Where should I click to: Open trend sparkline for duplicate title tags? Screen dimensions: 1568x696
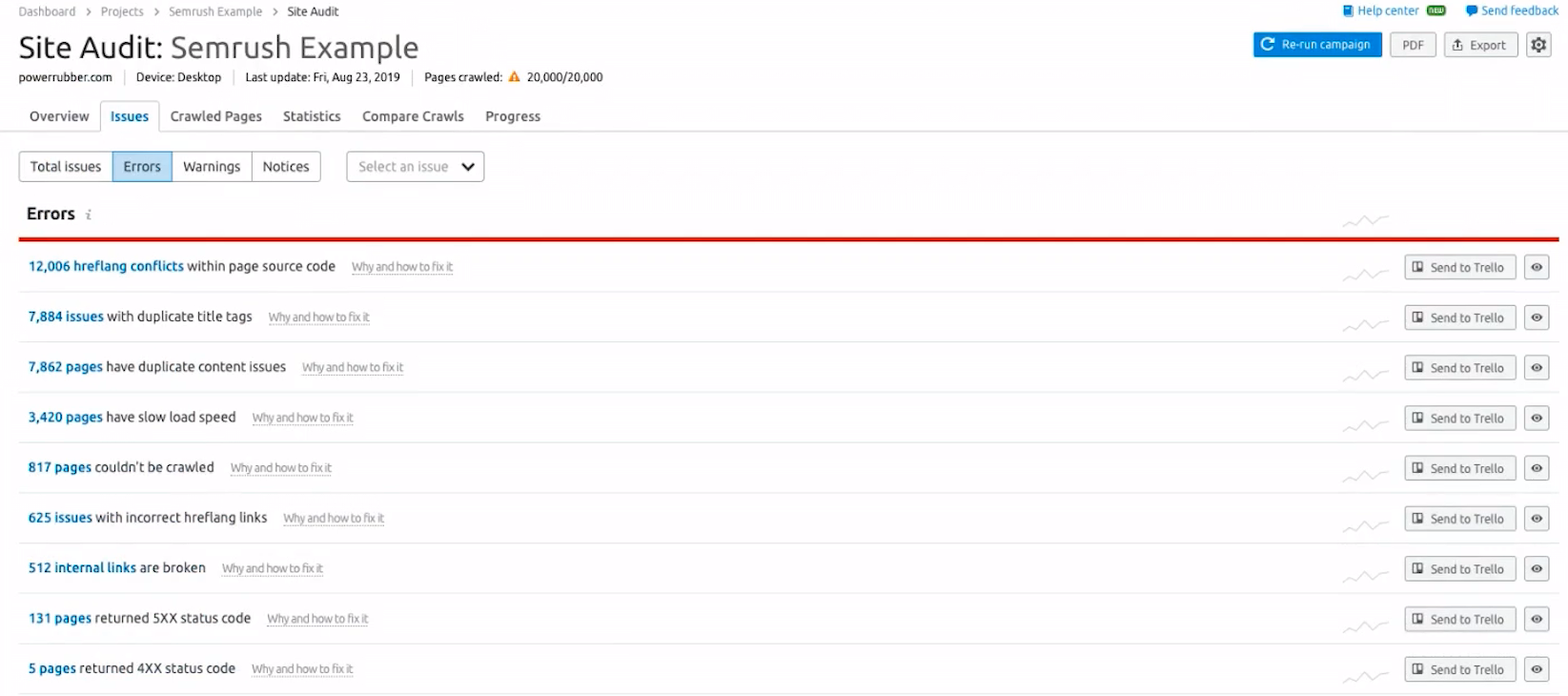(1365, 324)
